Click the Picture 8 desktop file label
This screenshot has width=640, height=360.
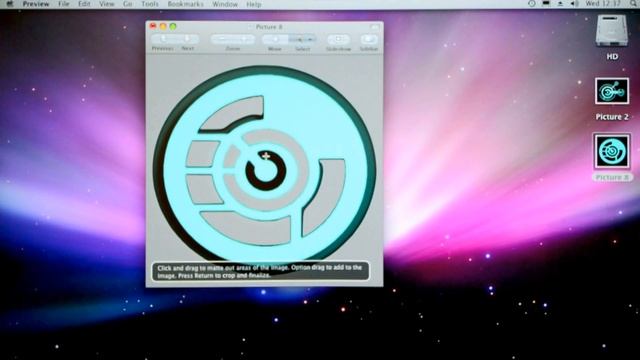click(612, 178)
